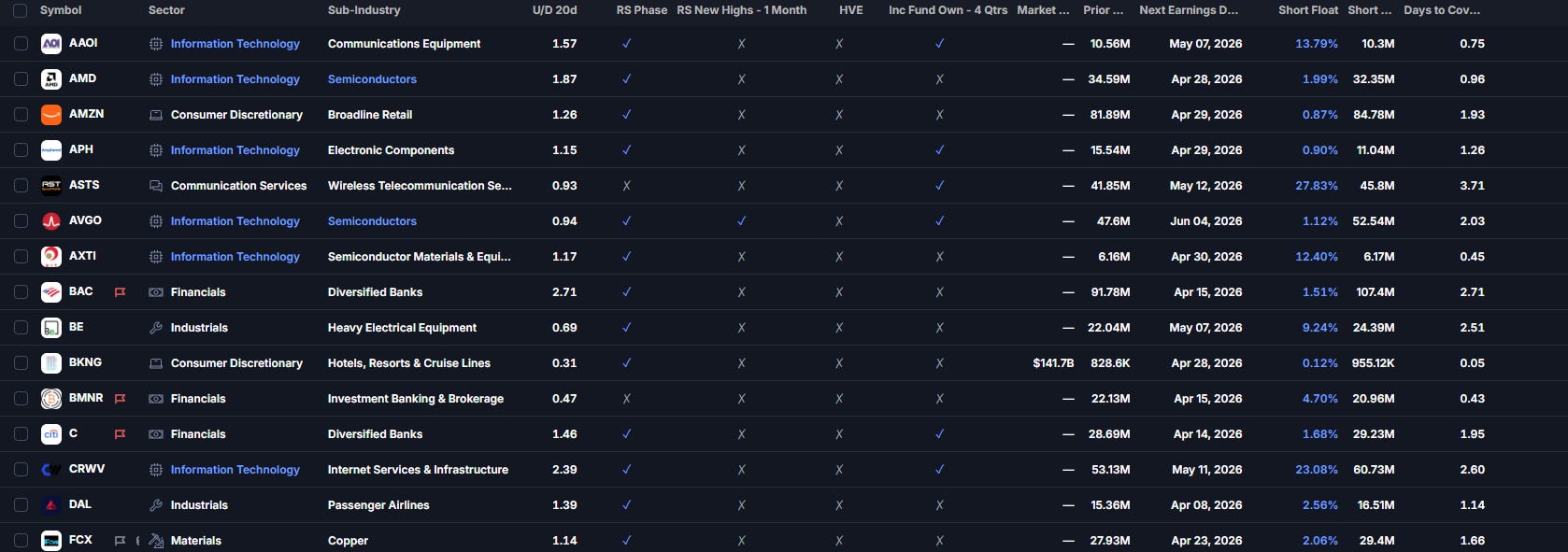This screenshot has height=552, width=1568.
Task: Click the AMZN company logo icon
Action: 51,115
